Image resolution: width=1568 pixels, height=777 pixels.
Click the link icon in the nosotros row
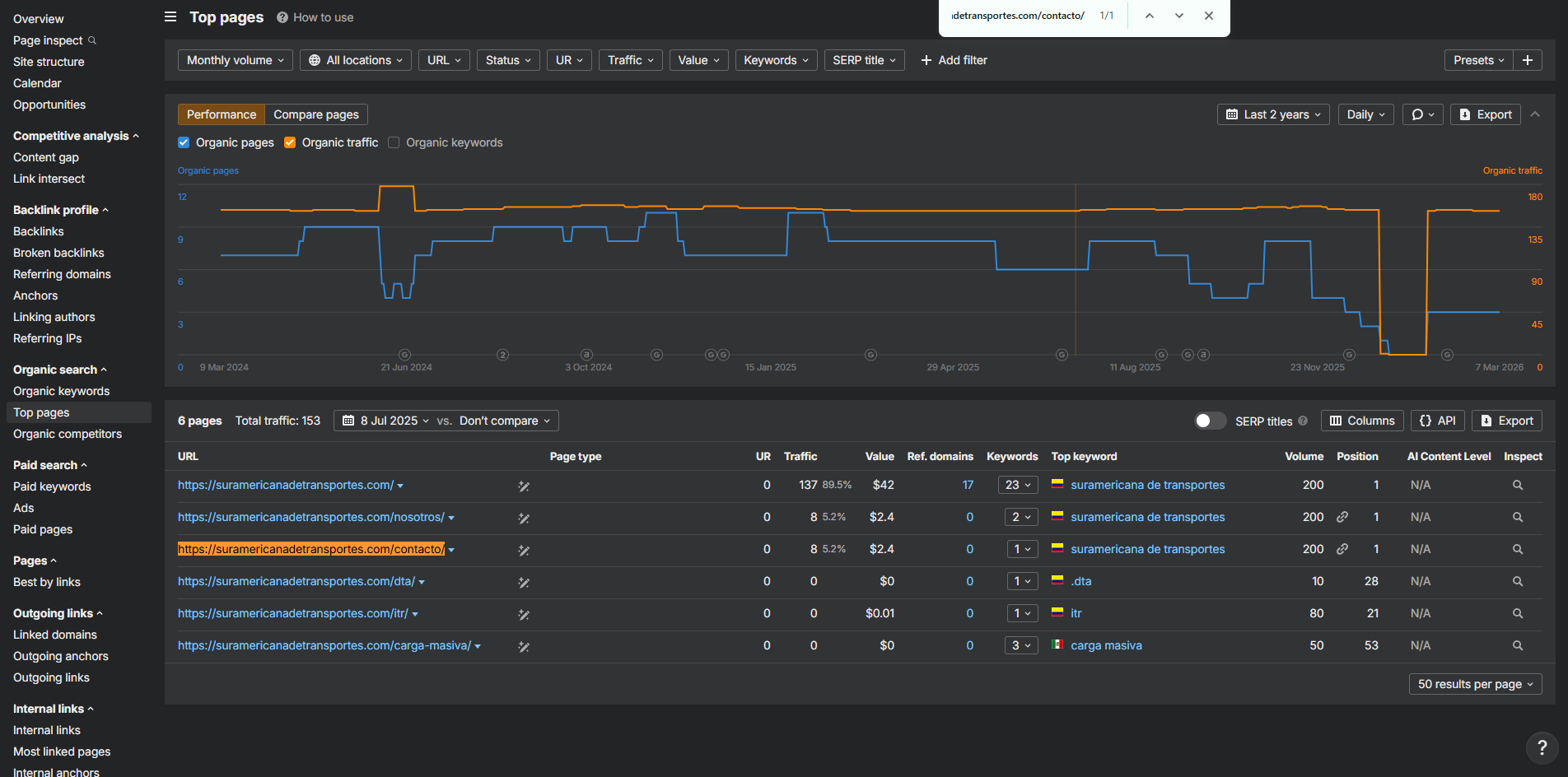1342,517
